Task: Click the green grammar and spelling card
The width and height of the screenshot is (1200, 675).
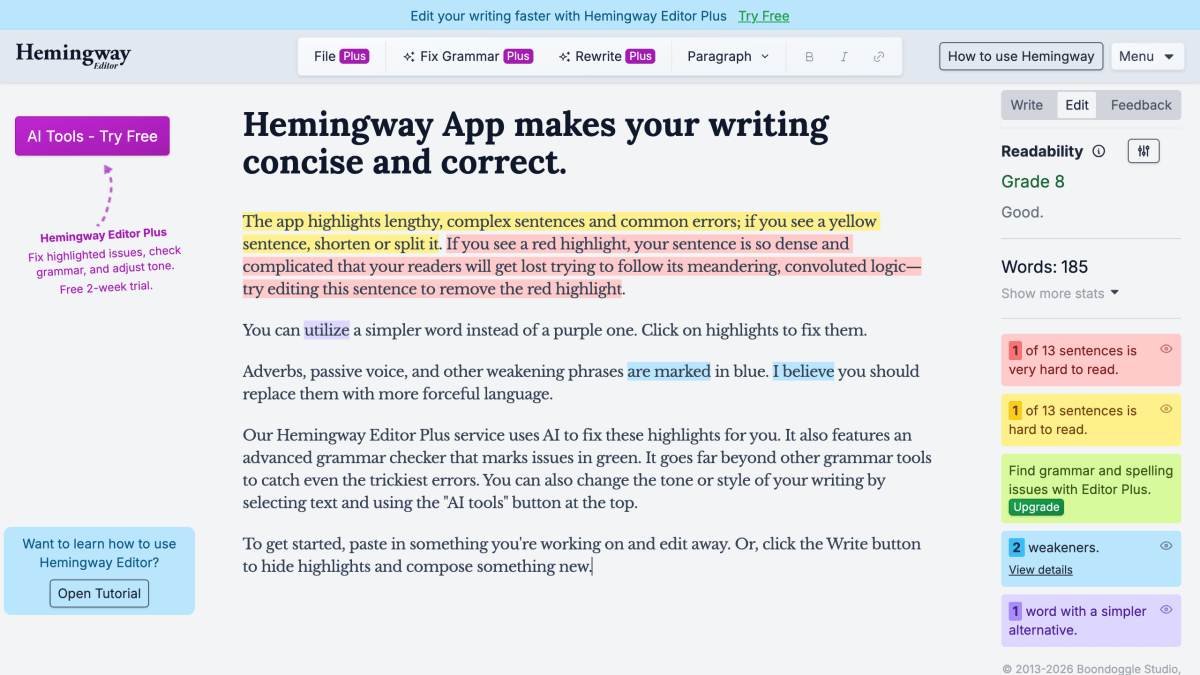Action: point(1091,488)
